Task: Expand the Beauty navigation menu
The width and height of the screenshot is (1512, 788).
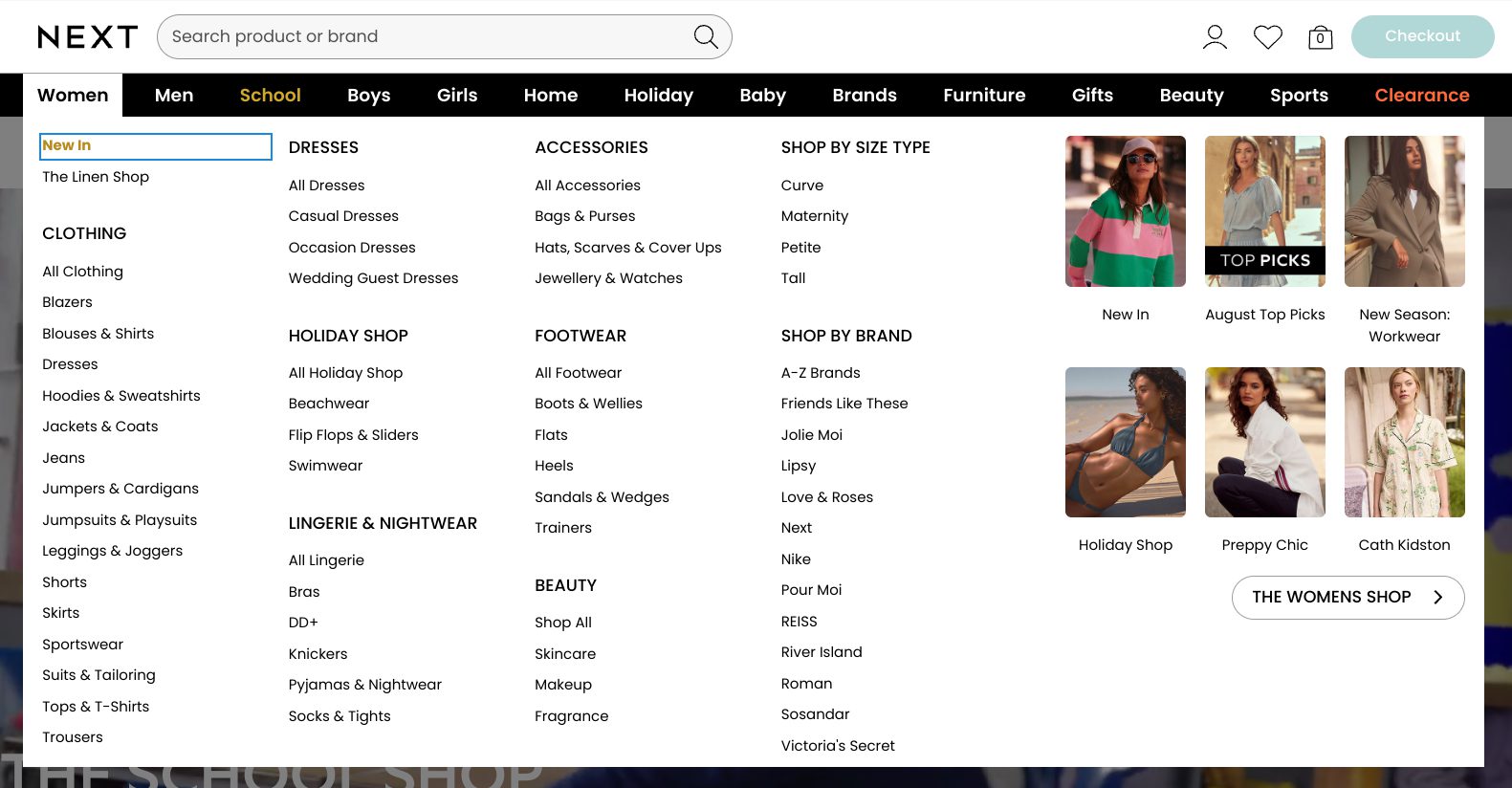Action: (1191, 96)
